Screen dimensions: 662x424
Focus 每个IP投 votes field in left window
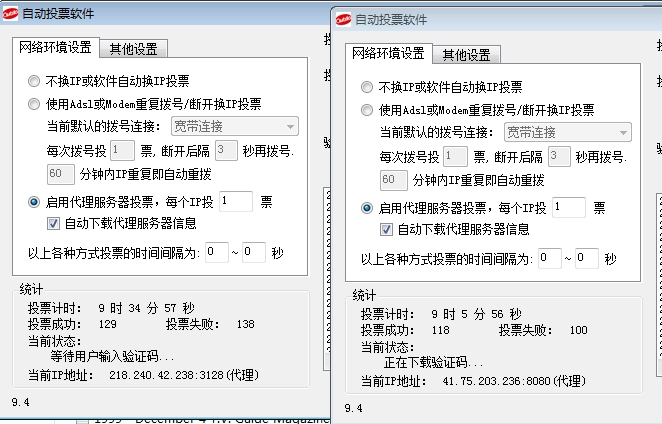(x=236, y=201)
